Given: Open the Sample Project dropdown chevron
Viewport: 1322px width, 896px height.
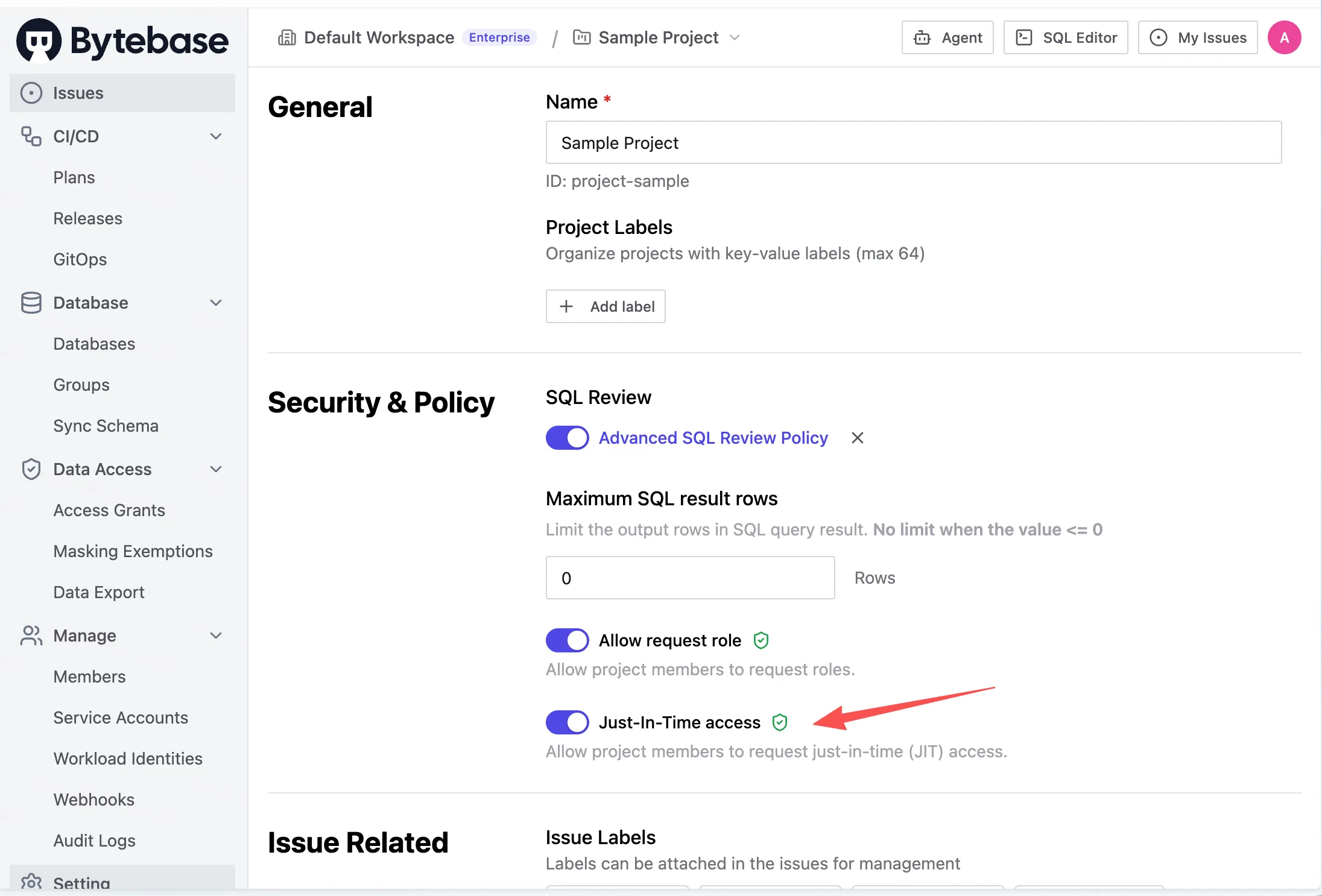Looking at the screenshot, I should 735,37.
